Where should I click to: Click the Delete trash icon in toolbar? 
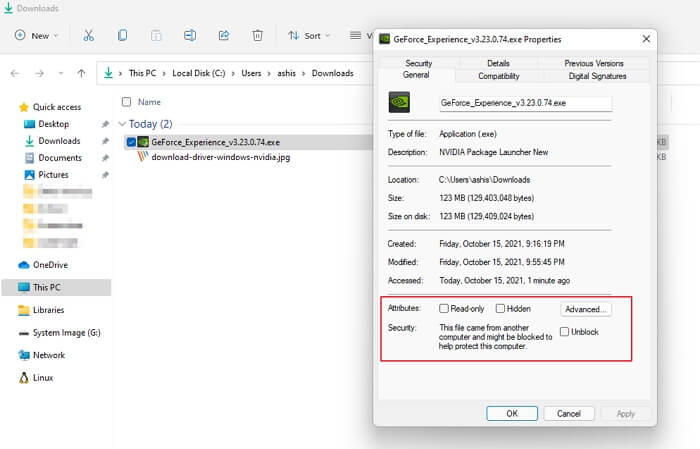258,35
